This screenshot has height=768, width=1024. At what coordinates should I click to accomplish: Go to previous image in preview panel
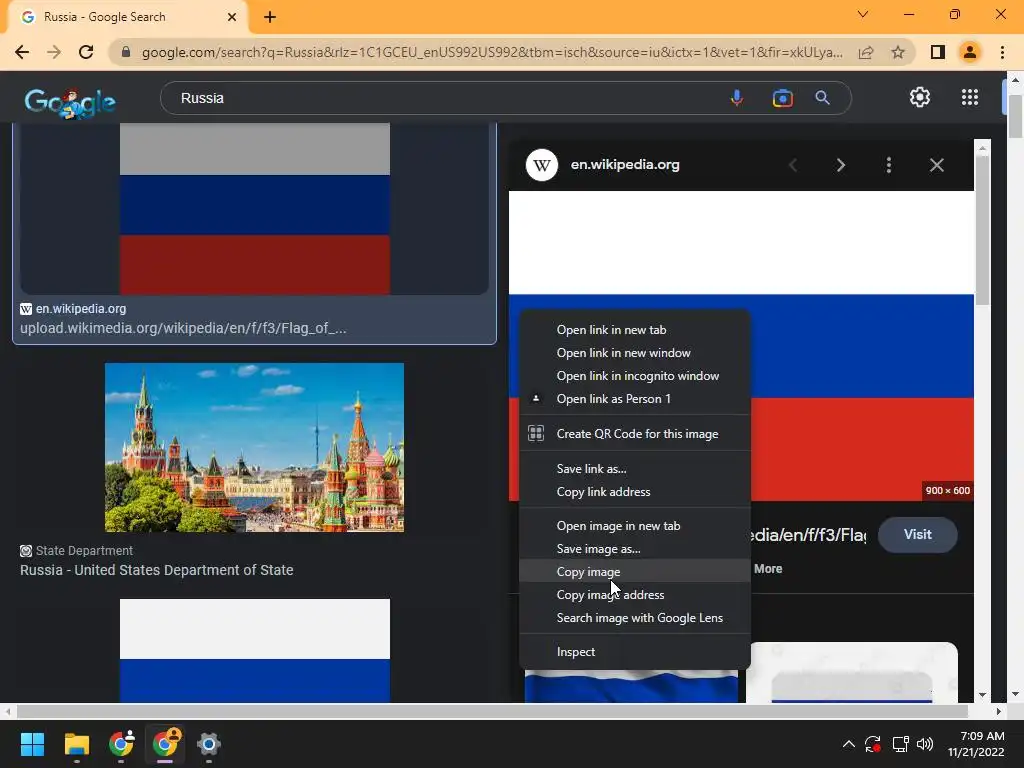point(793,165)
